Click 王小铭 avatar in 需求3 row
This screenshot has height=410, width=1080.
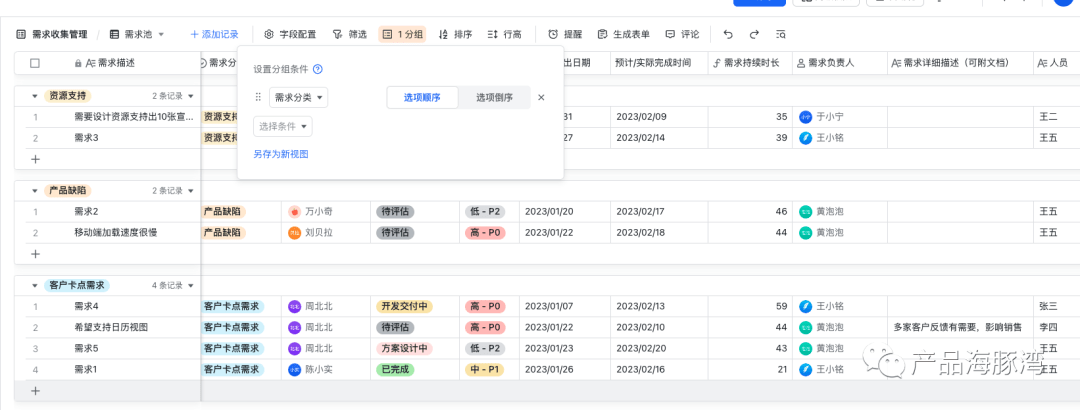click(805, 137)
